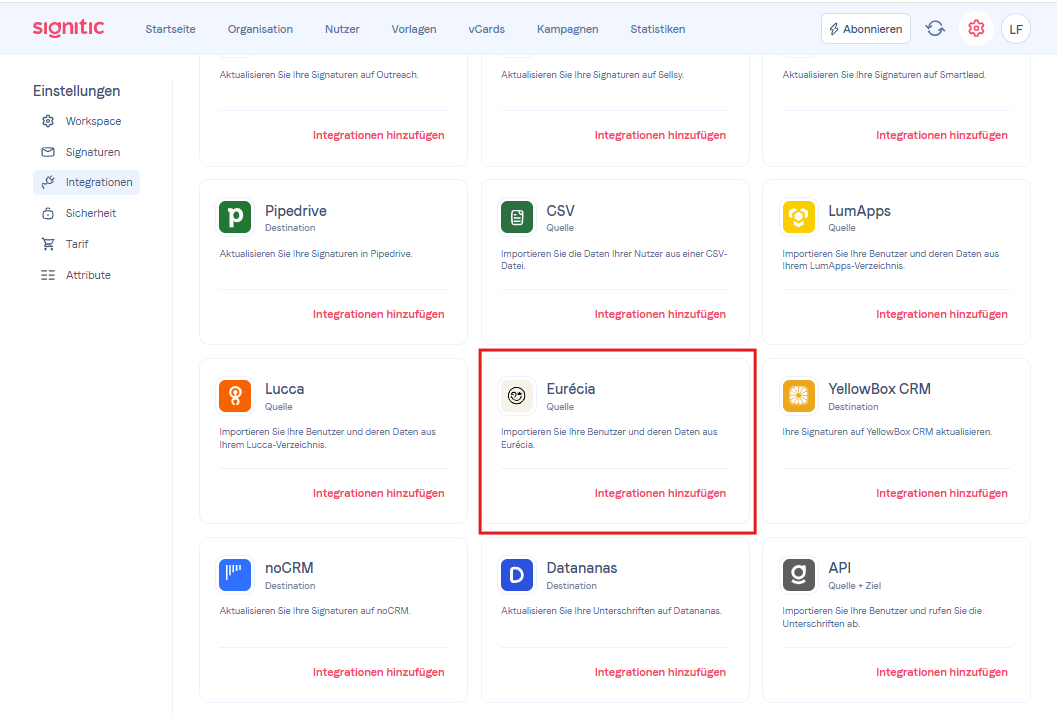Add the CSV integration
Viewport: 1057px width, 715px height.
(x=660, y=314)
